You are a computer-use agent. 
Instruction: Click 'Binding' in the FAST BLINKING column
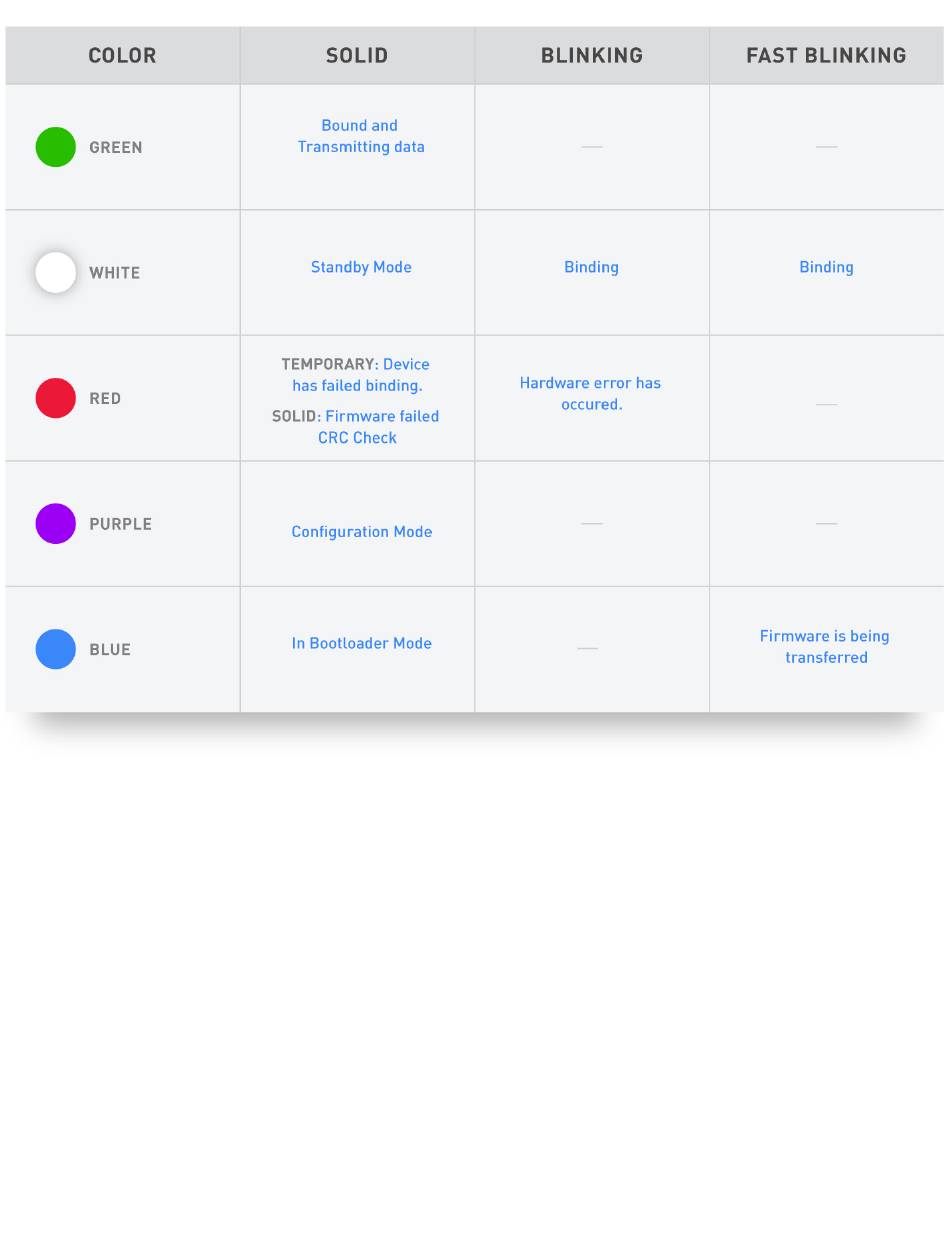tap(826, 267)
